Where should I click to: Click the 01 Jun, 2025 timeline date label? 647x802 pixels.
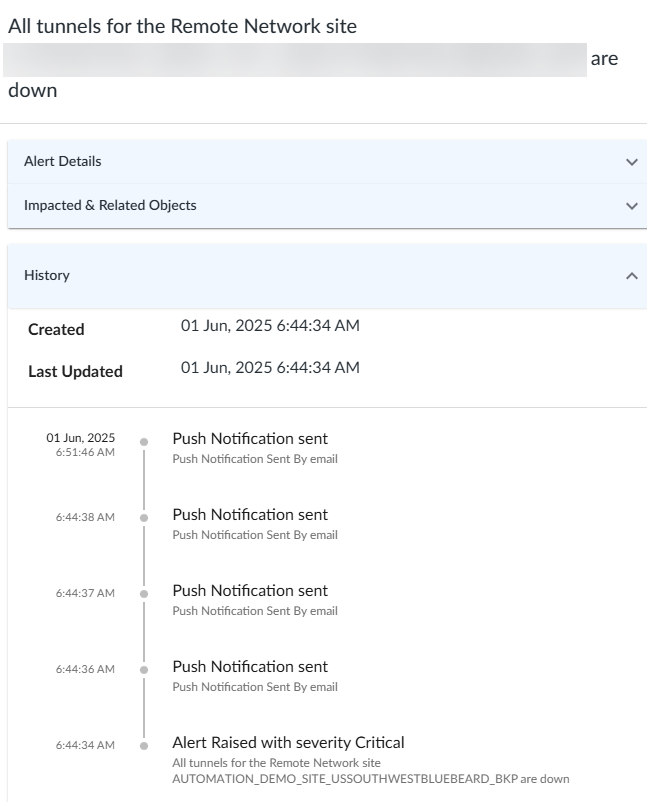pyautogui.click(x=80, y=438)
